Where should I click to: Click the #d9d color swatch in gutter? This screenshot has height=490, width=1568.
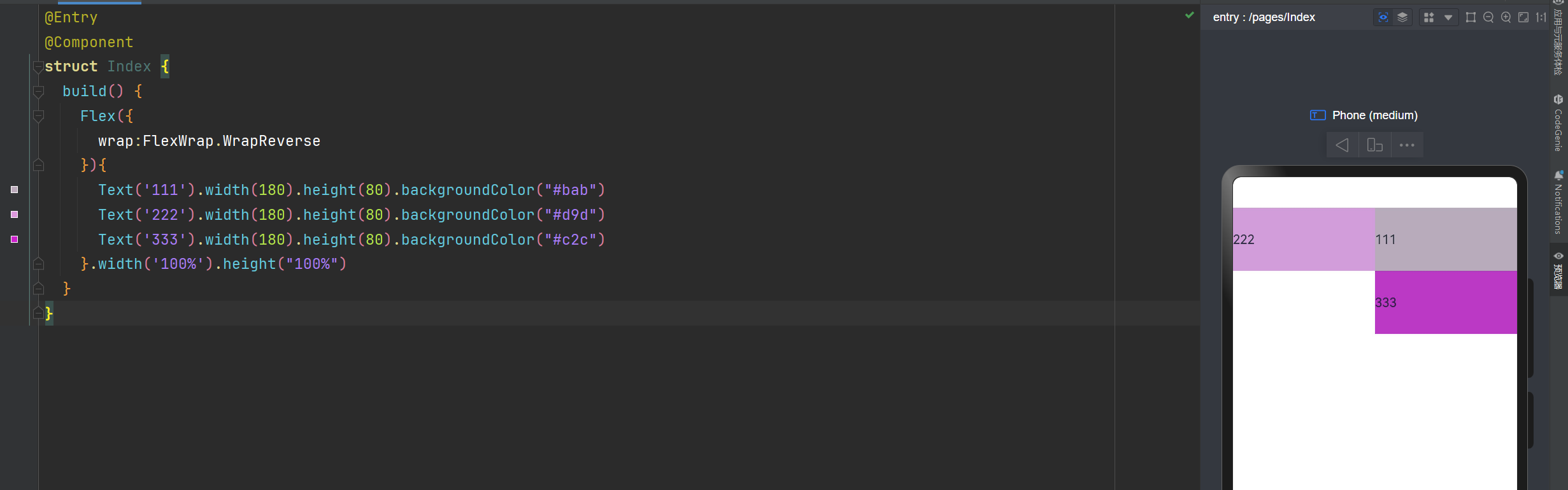pos(15,215)
